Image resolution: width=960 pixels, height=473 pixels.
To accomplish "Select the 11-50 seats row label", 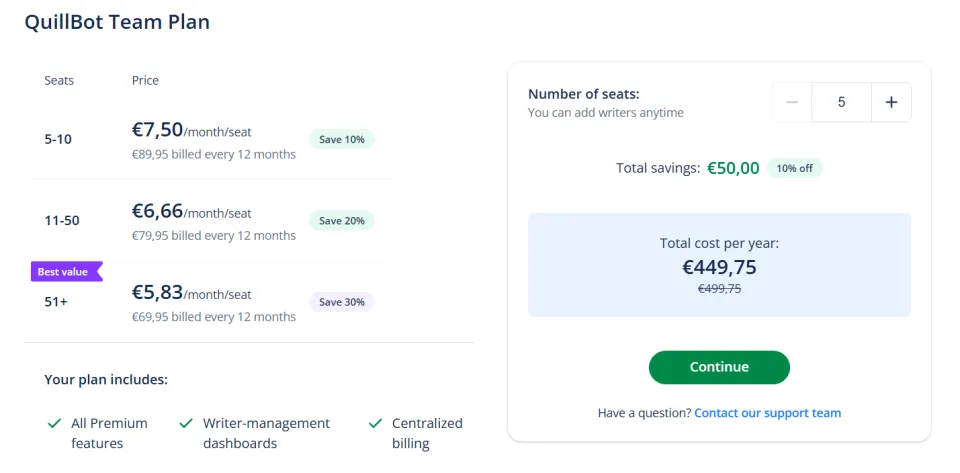I will pyautogui.click(x=62, y=221).
